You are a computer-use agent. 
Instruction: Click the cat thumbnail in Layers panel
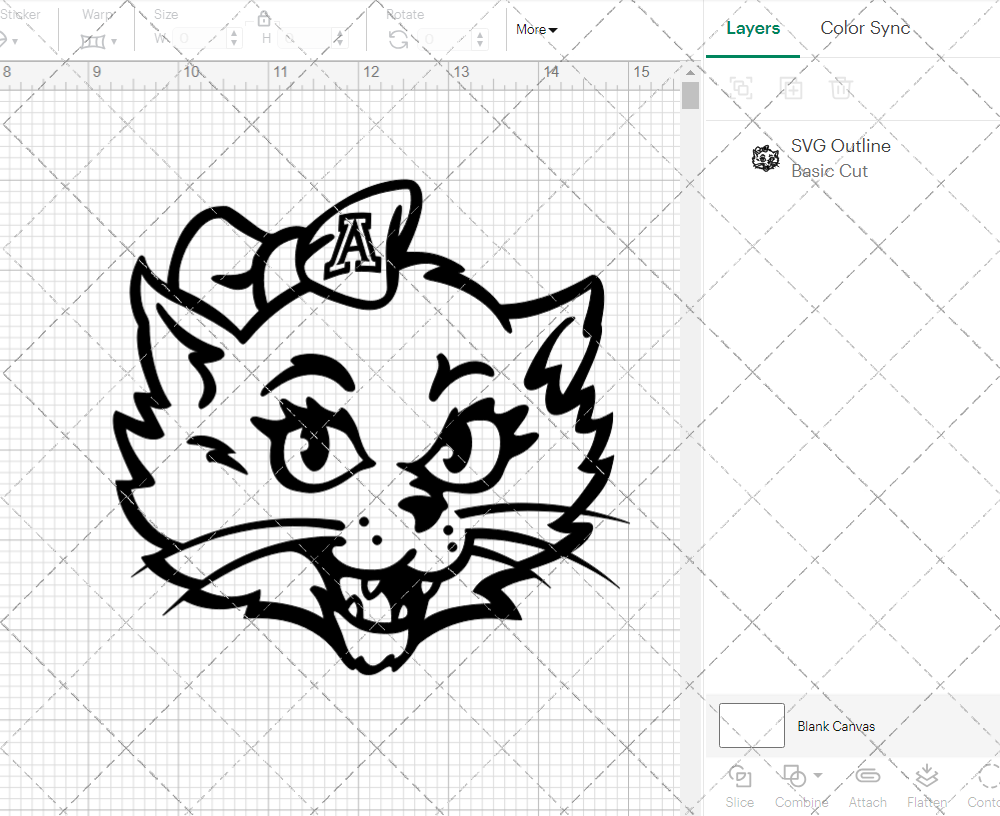tap(765, 158)
